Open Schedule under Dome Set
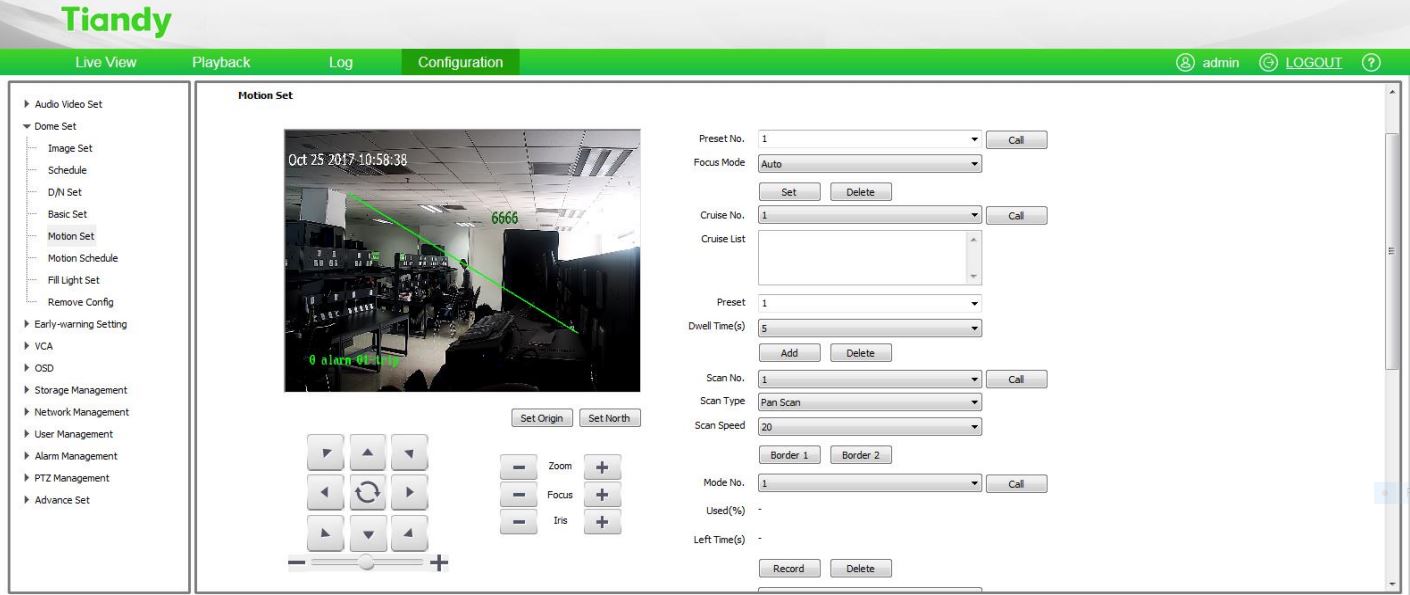 pyautogui.click(x=67, y=170)
